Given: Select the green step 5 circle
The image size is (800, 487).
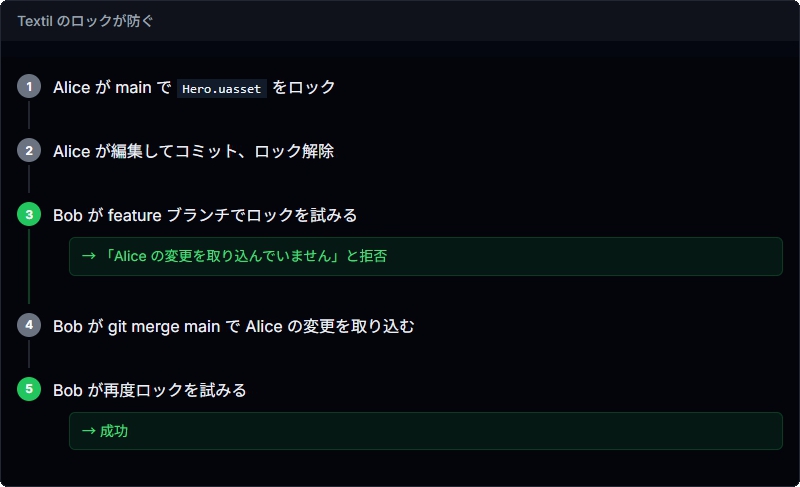Looking at the screenshot, I should tap(29, 389).
